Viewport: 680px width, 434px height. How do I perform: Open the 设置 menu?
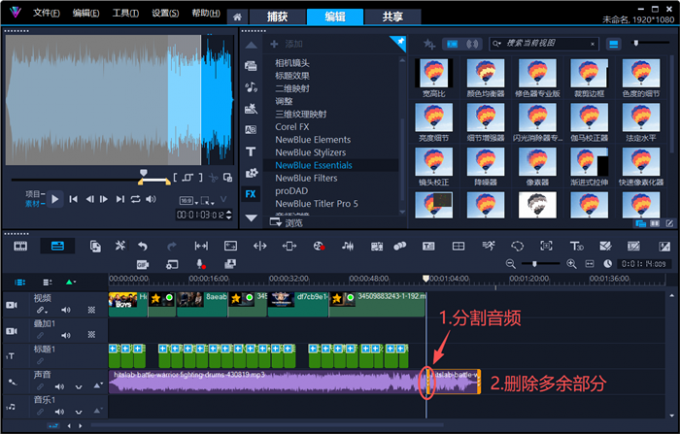(x=165, y=13)
